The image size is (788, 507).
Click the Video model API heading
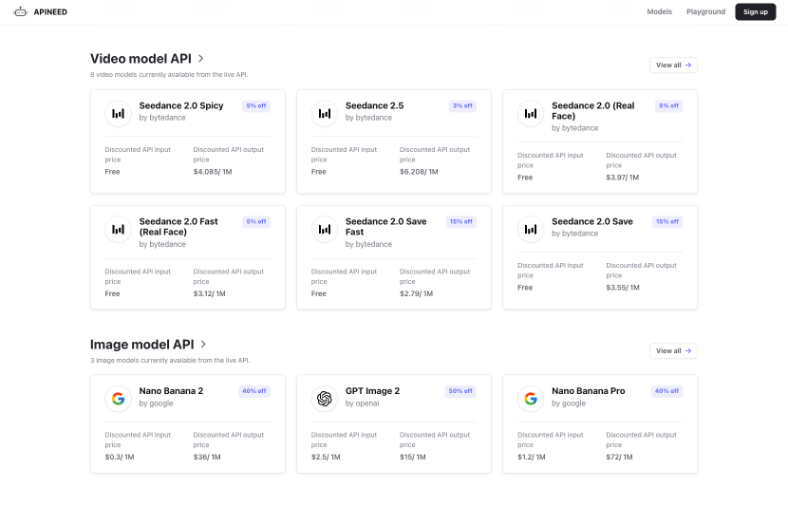pos(141,58)
